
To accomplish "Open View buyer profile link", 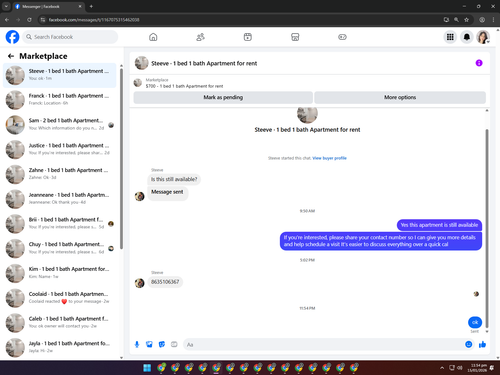I will click(x=329, y=158).
